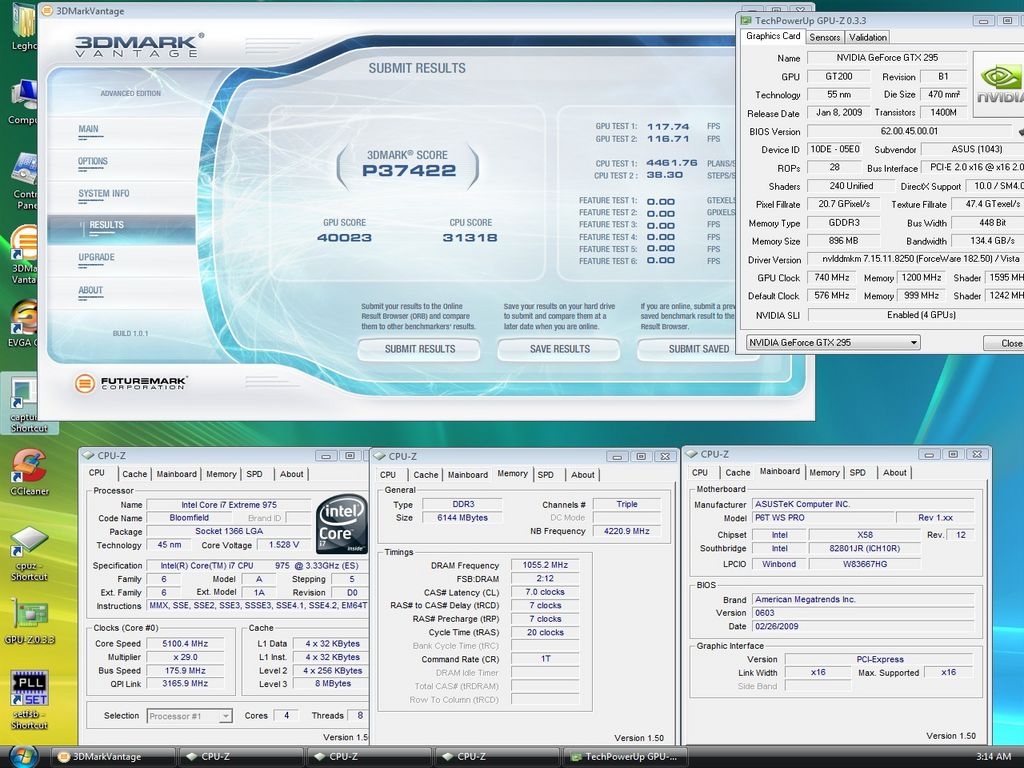This screenshot has height=768, width=1024.
Task: Click the BIOS date 02/26/2009
Action: 863,626
